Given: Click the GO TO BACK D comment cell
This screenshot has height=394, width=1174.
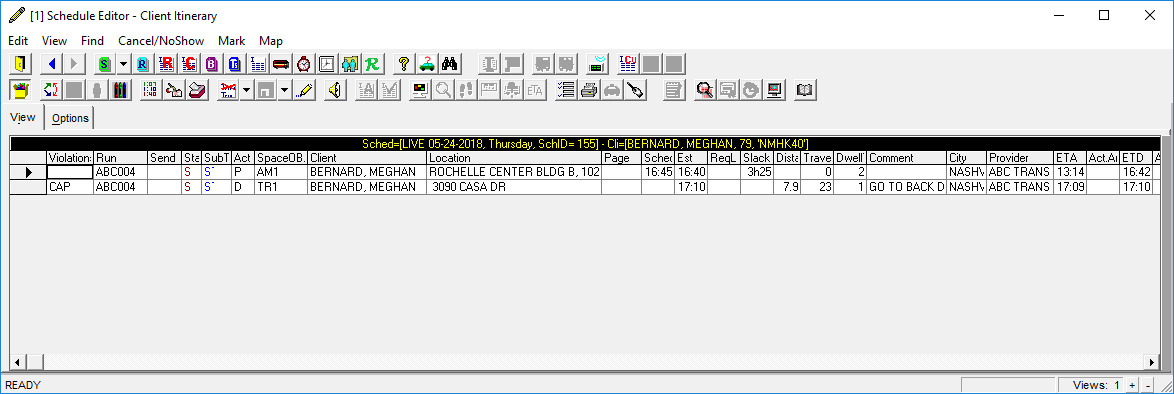Looking at the screenshot, I should (x=907, y=187).
